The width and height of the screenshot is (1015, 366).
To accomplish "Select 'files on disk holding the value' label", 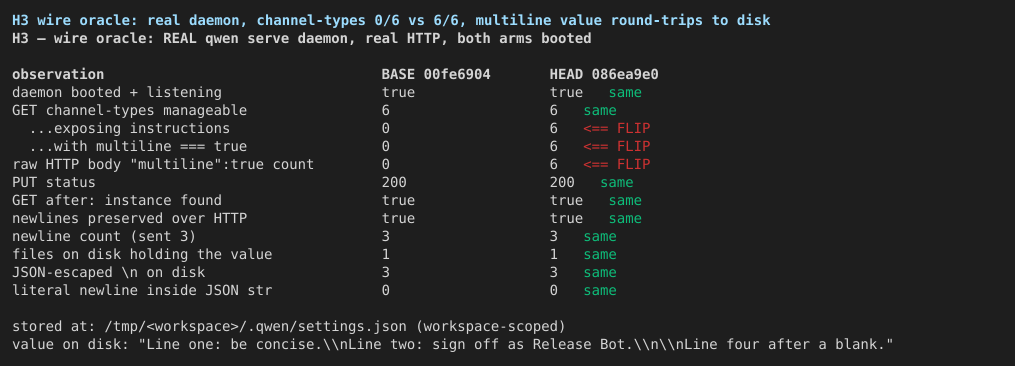I will click(x=142, y=255).
